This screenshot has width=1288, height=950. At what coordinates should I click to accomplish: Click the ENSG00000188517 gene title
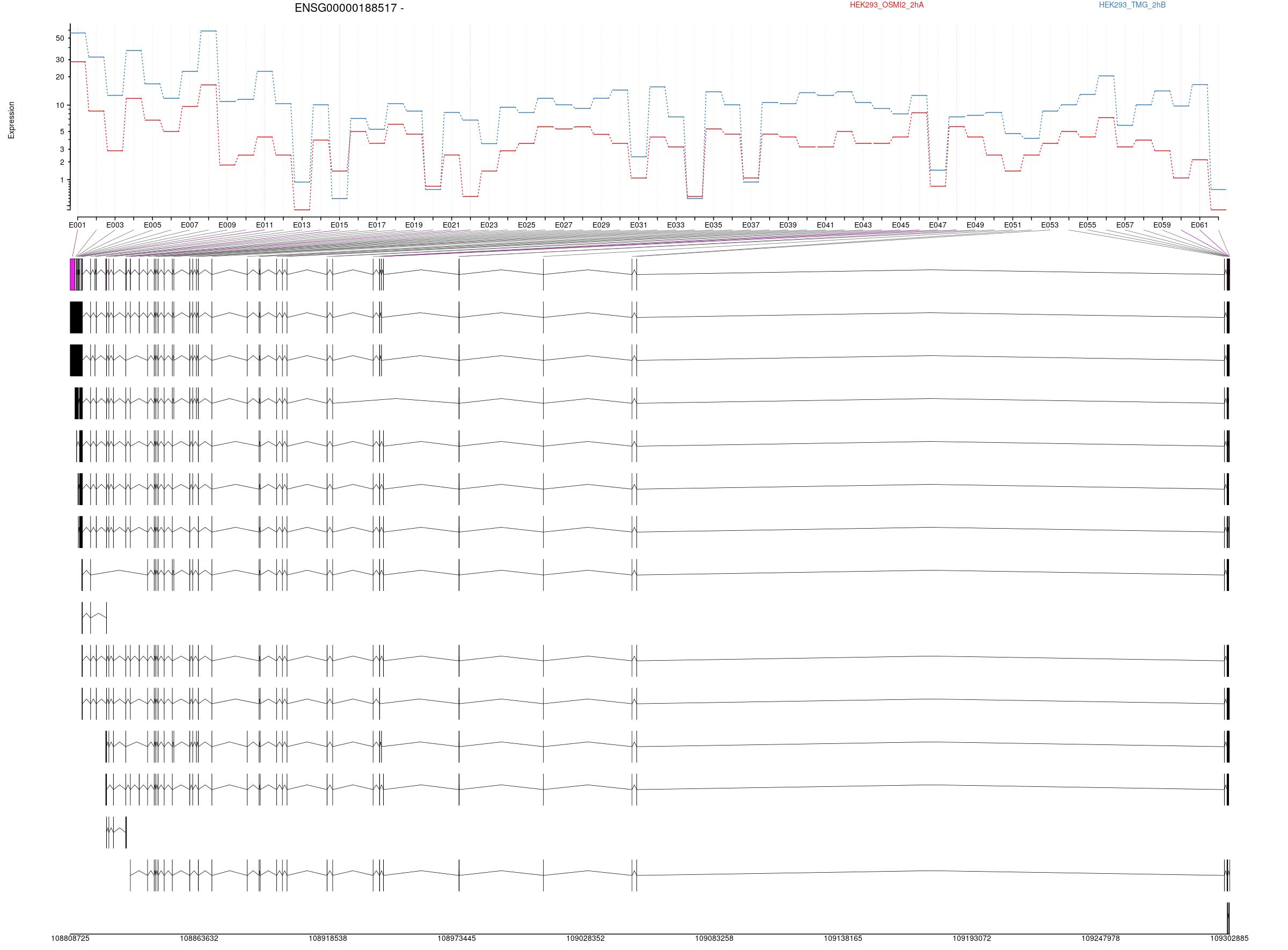click(x=349, y=8)
